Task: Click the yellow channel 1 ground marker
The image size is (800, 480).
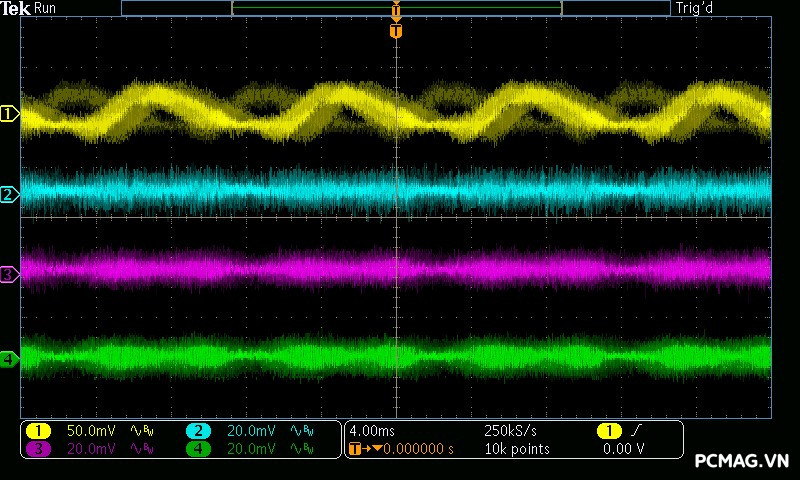Action: (x=9, y=114)
